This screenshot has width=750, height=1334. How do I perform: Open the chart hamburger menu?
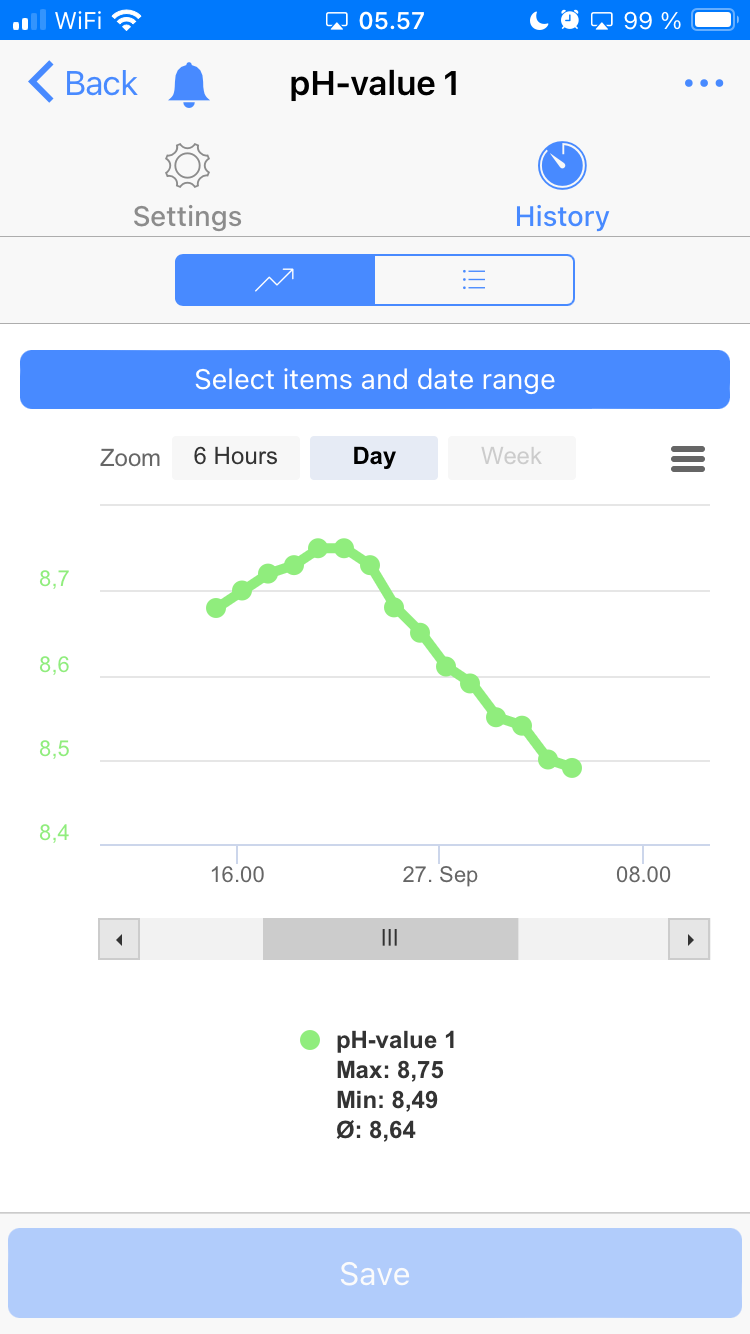coord(688,459)
